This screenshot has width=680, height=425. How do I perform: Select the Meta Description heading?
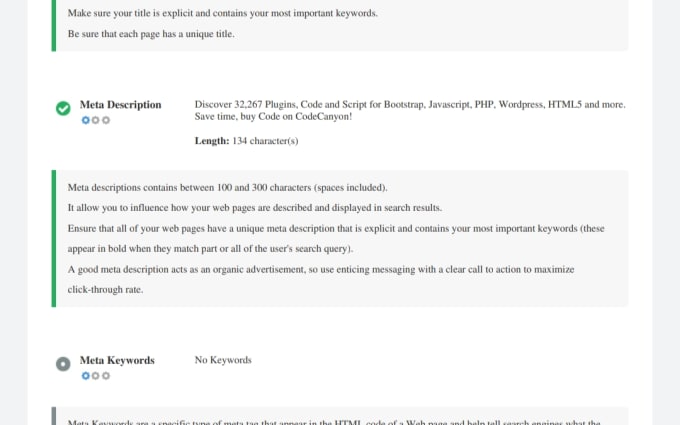tap(120, 105)
